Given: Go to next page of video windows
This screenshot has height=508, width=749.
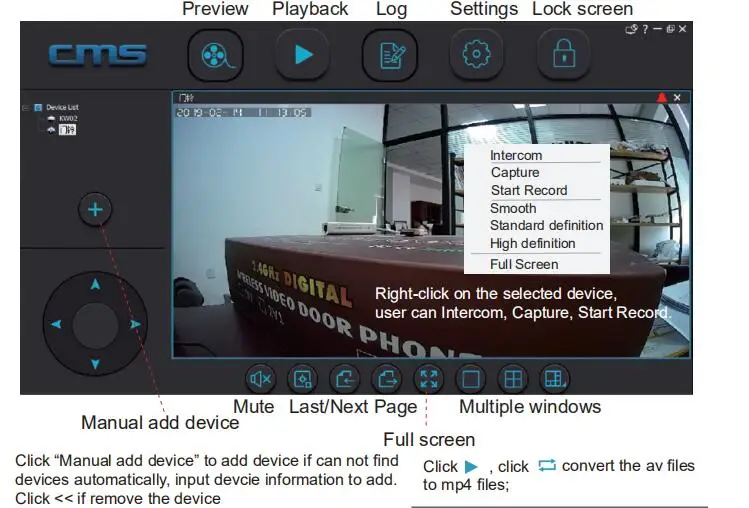Looking at the screenshot, I should tap(386, 379).
